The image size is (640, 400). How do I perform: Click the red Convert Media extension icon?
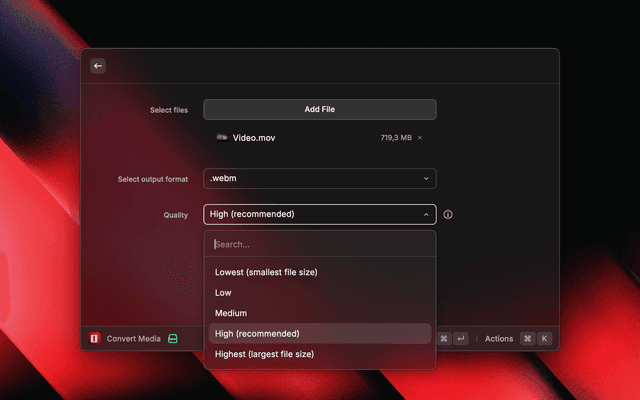coord(95,339)
